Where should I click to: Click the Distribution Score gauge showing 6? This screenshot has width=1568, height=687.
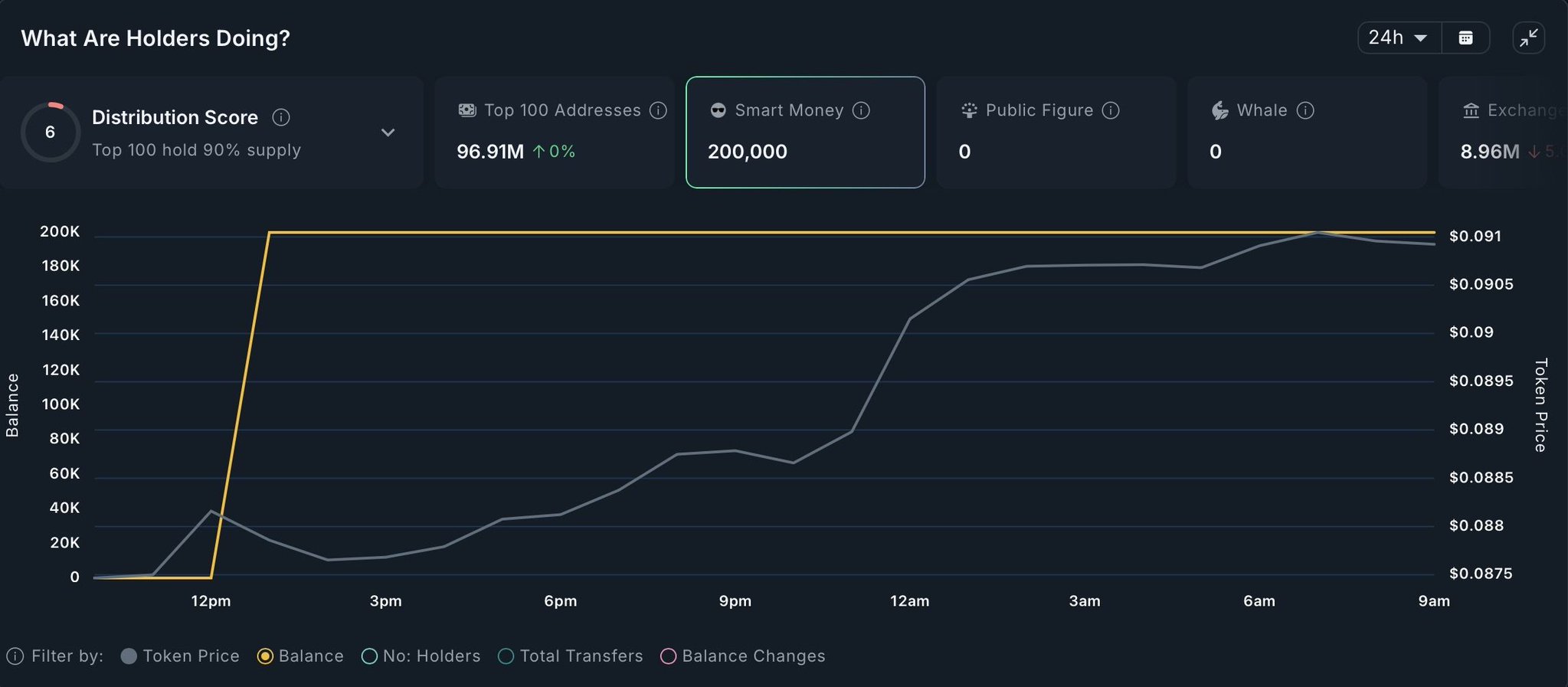pos(50,132)
